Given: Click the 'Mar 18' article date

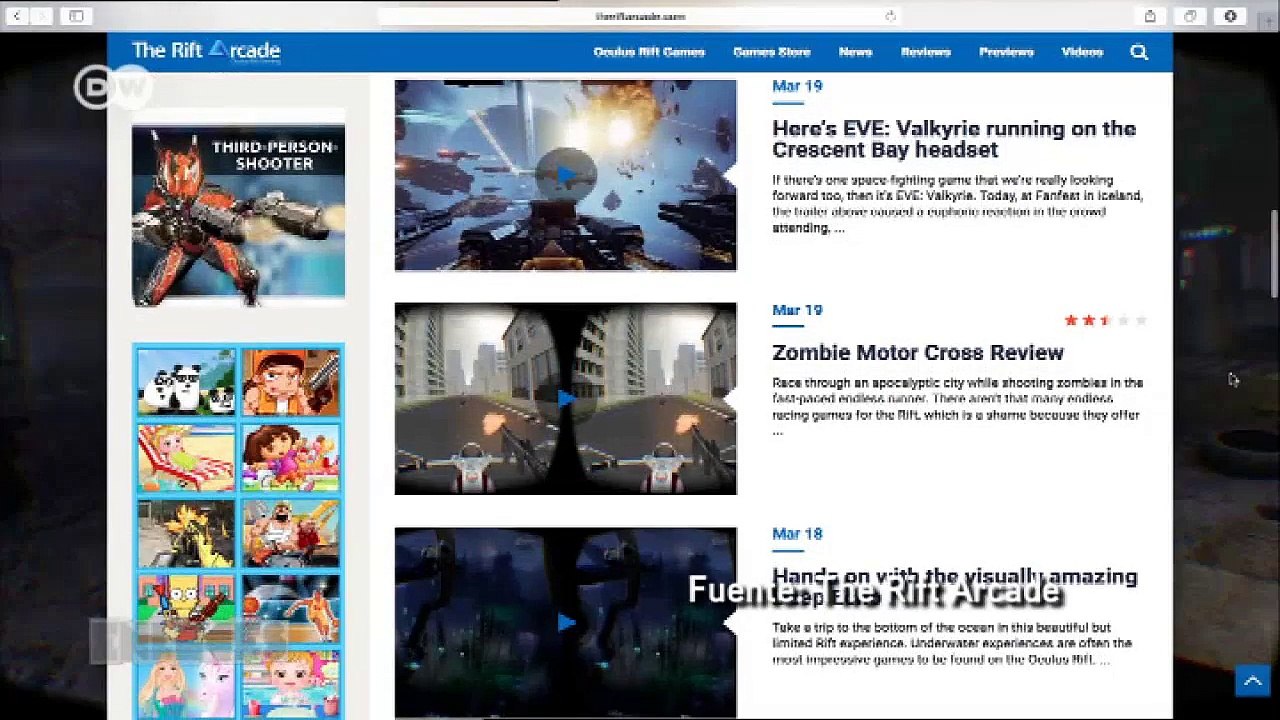Looking at the screenshot, I should click(797, 534).
